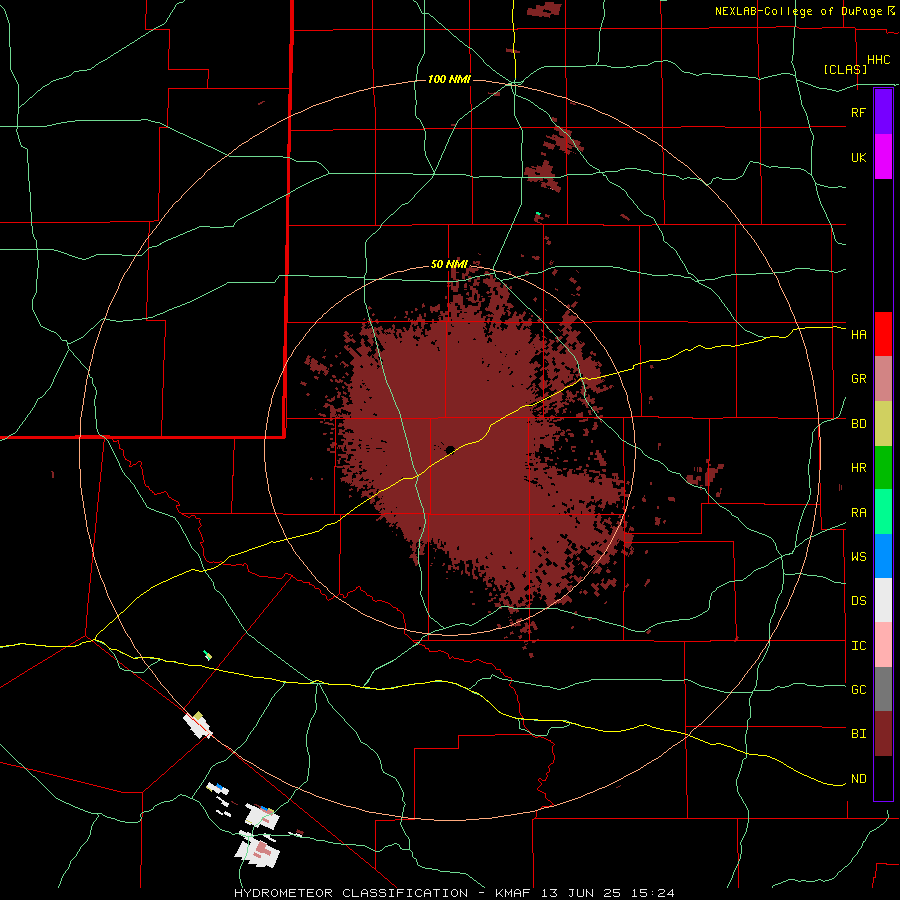
Task: Click the HA red legend swatch
Action: coord(883,334)
